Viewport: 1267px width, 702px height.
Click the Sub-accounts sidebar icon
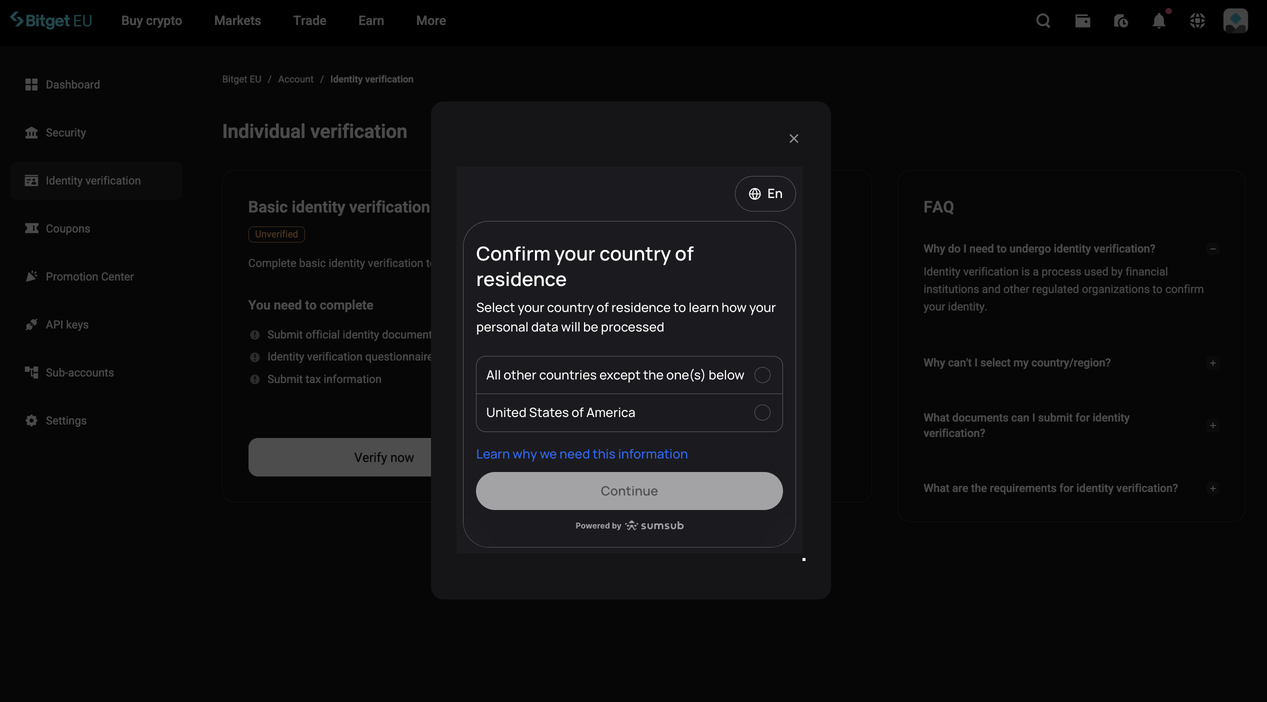coord(31,373)
